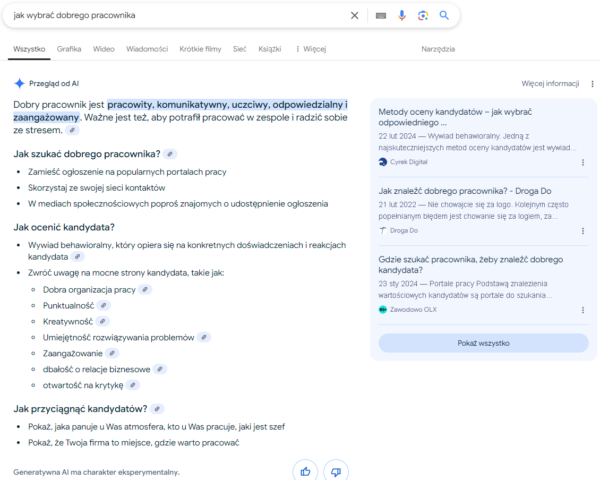
Task: Click link icon beside 'Jak szukać dobrego pracownika?'
Action: pos(170,154)
